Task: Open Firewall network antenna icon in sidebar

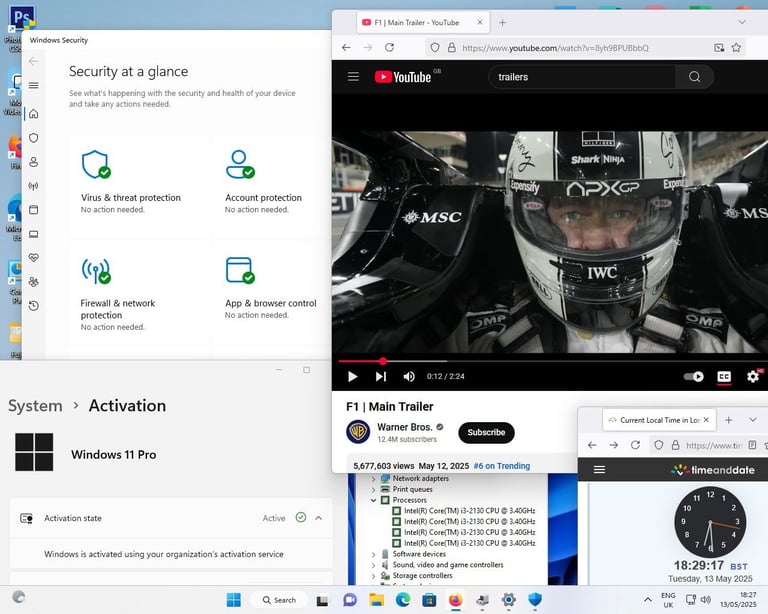Action: [x=34, y=186]
